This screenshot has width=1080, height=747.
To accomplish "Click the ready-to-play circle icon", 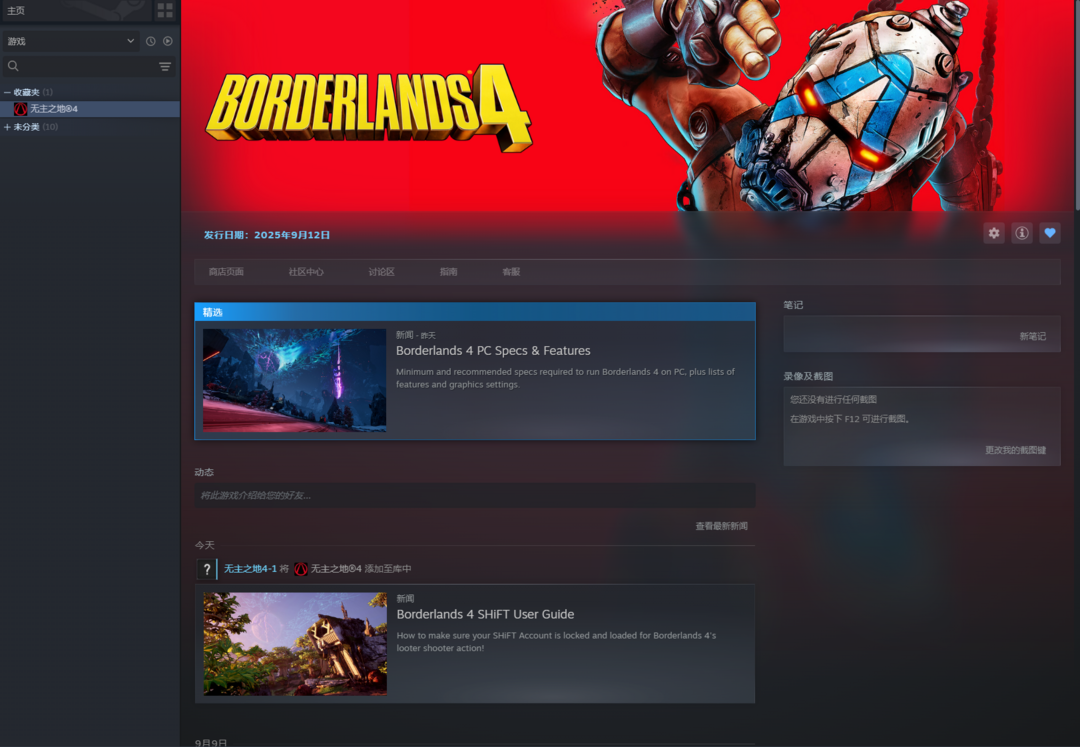I will tap(168, 41).
